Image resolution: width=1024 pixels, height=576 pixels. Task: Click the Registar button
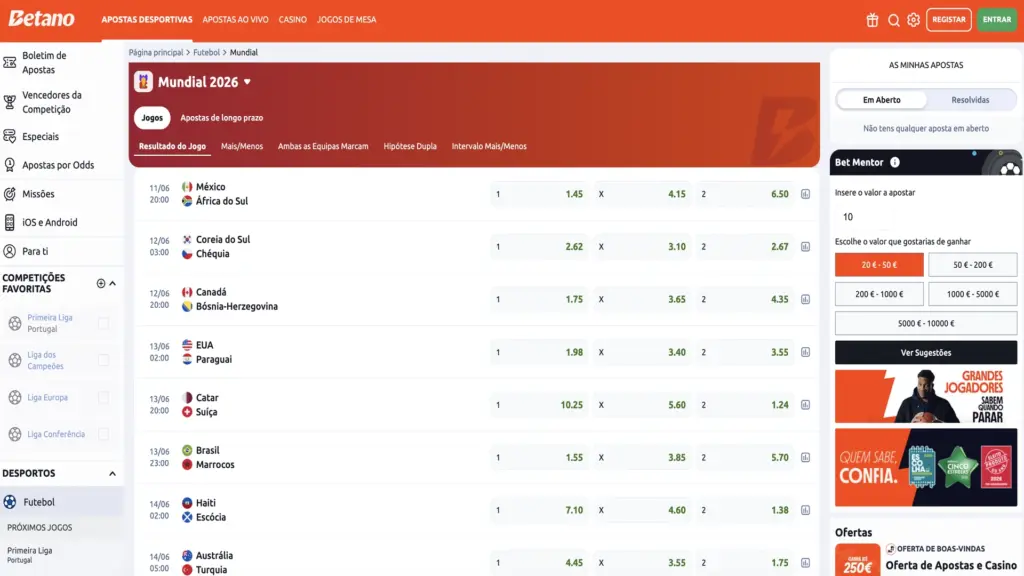pos(948,20)
